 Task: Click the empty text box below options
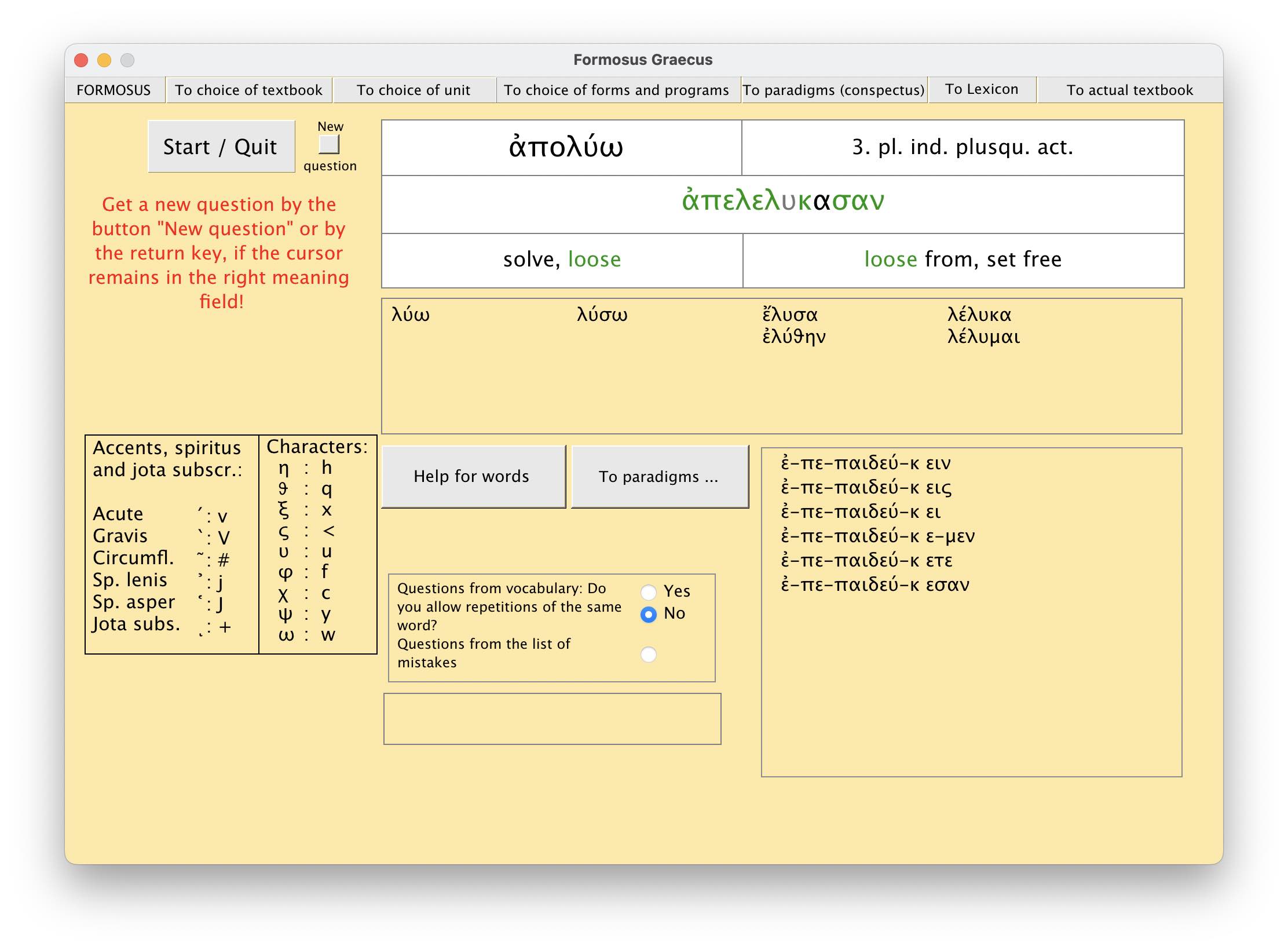[552, 718]
